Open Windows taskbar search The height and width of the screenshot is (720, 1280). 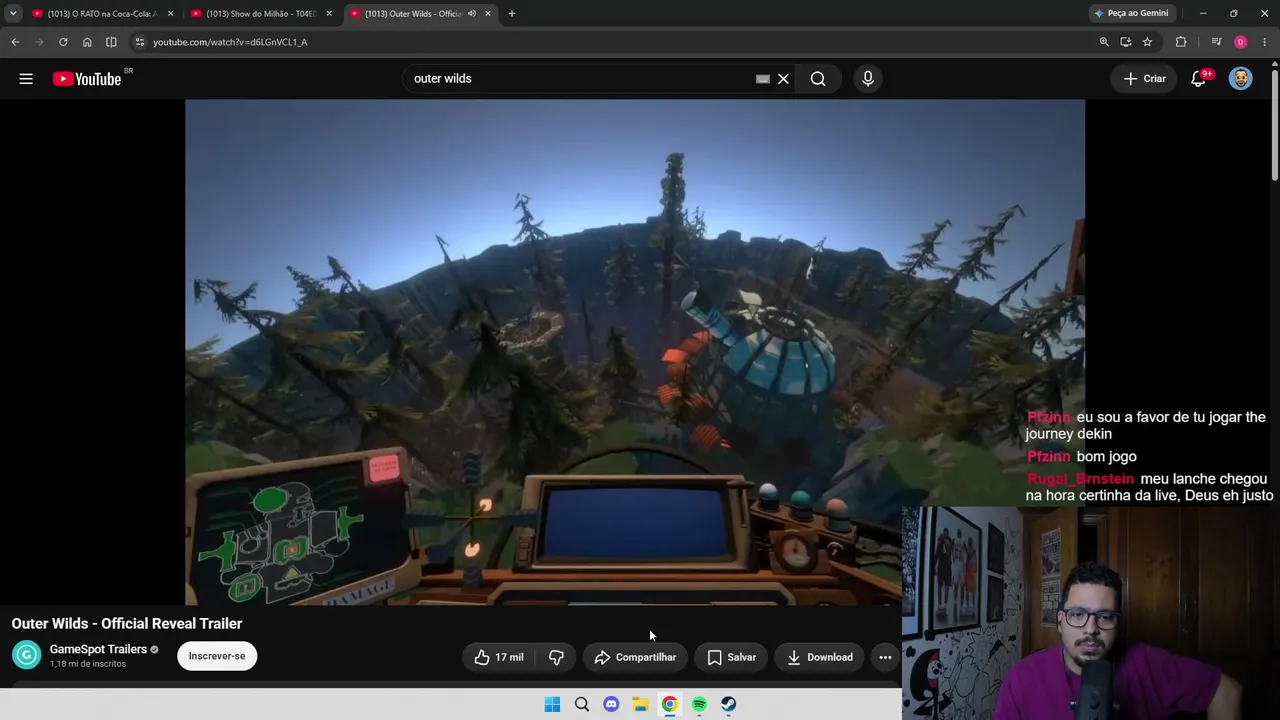point(582,704)
